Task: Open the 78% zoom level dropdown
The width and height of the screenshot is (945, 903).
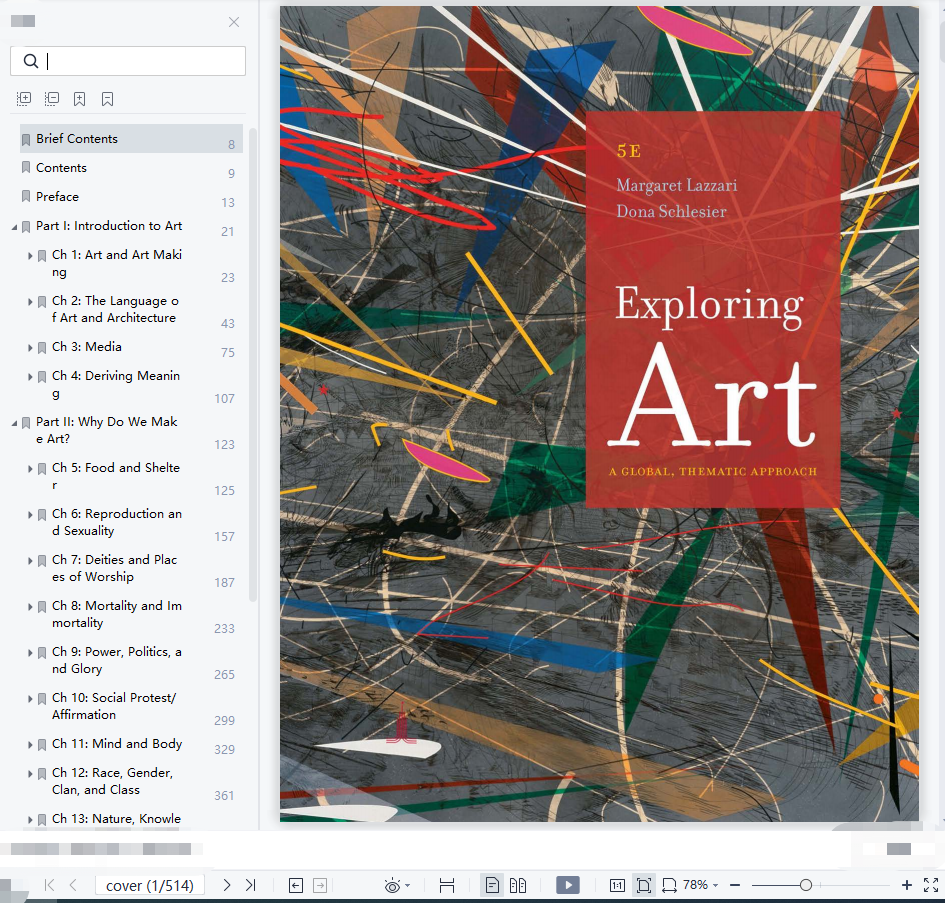Action: (x=700, y=885)
